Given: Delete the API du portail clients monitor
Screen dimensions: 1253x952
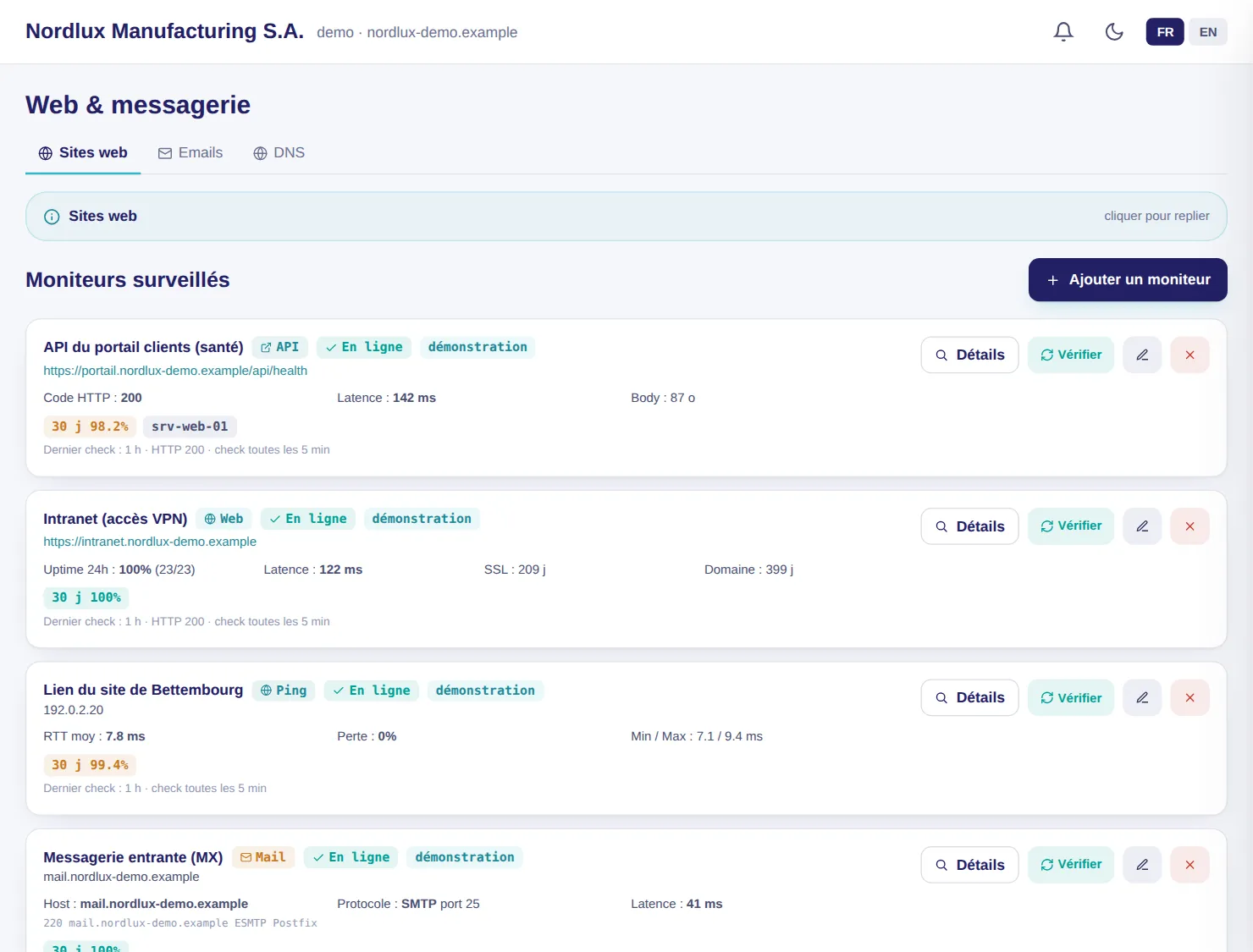Looking at the screenshot, I should click(1190, 355).
